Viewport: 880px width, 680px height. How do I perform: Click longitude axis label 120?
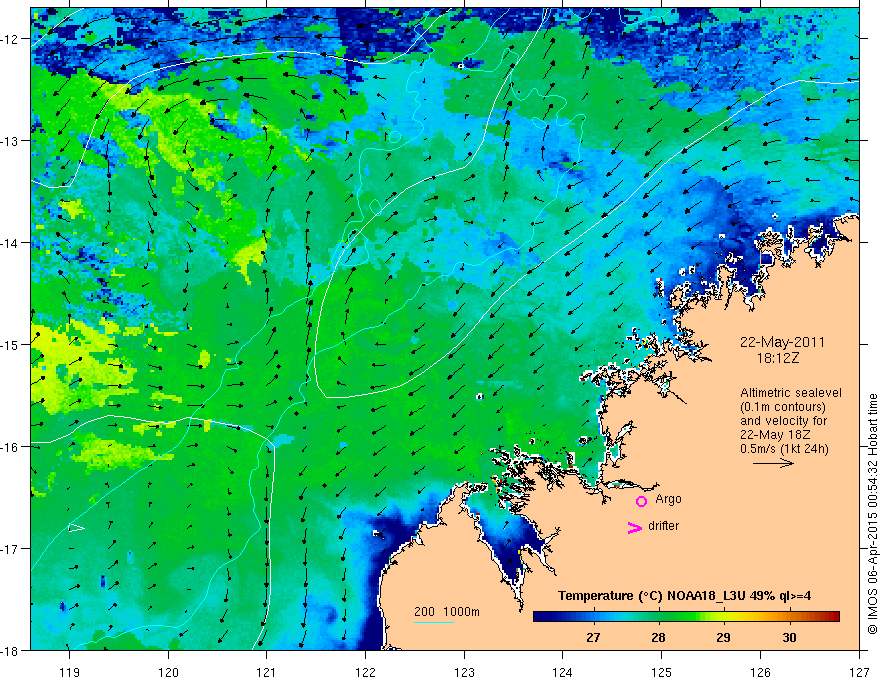pyautogui.click(x=168, y=672)
